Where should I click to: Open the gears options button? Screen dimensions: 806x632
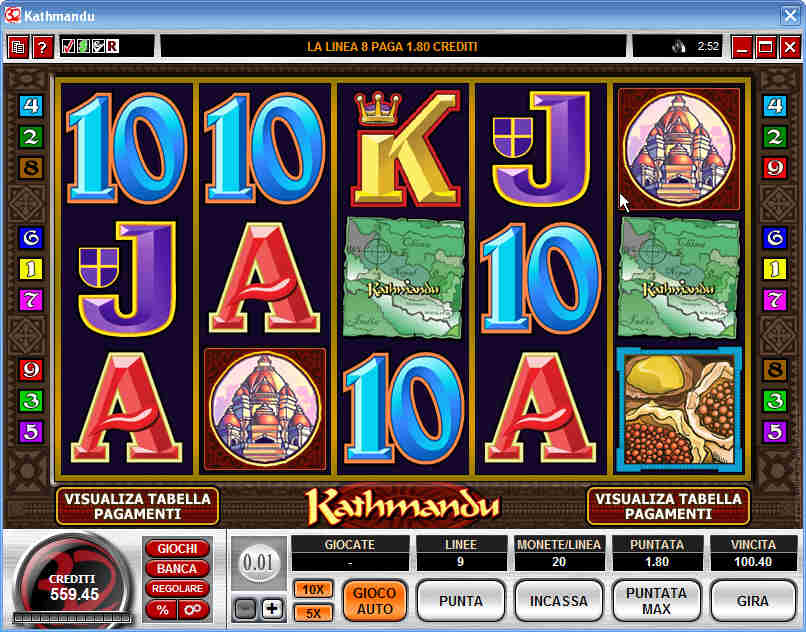click(193, 610)
